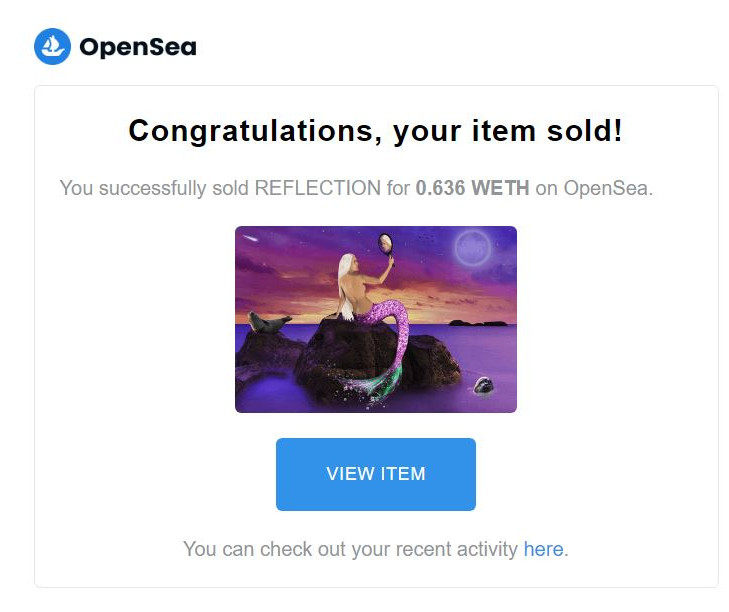
Task: Click the OpenSea wordmark beside the logo
Action: pyautogui.click(x=137, y=47)
